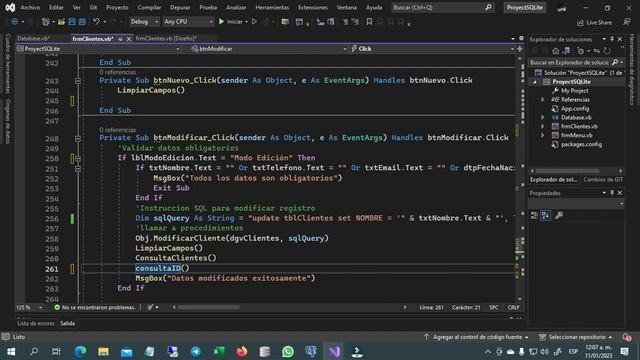This screenshot has width=640, height=360.
Task: Click the Visual Studio taskbar icon
Action: click(x=334, y=351)
